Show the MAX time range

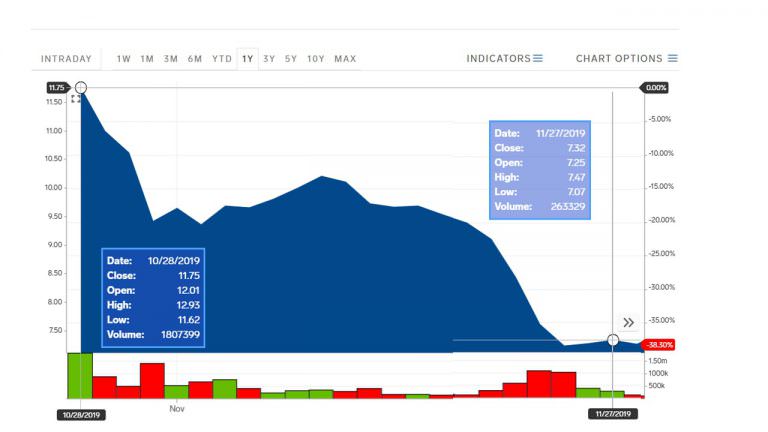click(345, 59)
